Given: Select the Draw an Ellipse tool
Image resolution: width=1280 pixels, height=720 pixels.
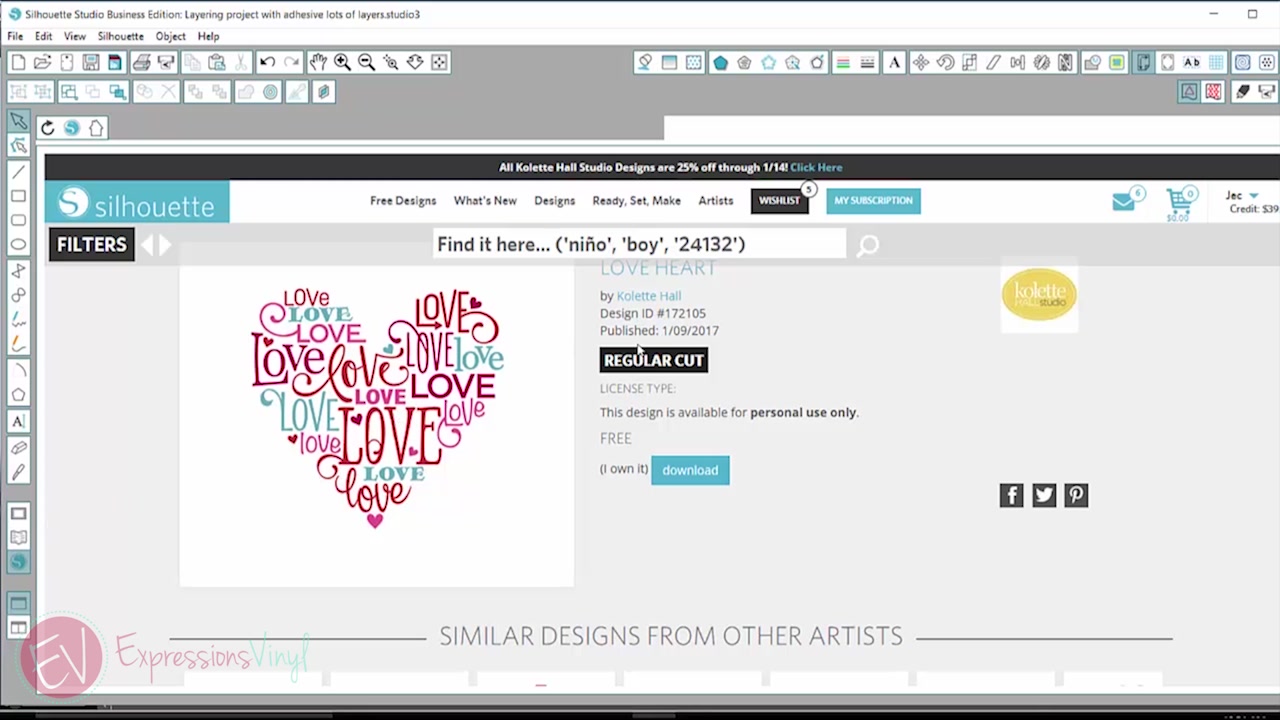Looking at the screenshot, I should click(18, 244).
